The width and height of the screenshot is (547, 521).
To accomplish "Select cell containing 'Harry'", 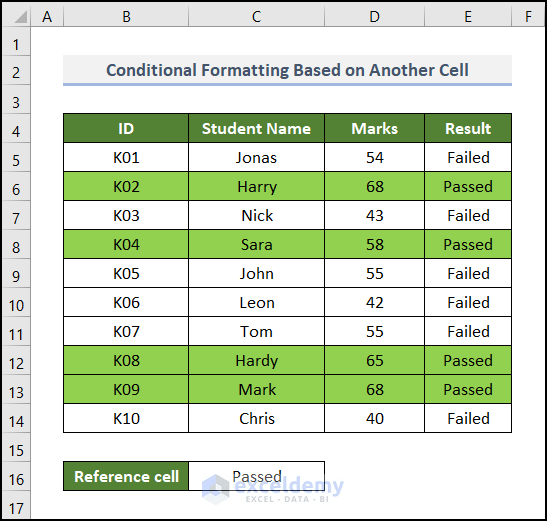I will pos(256,186).
